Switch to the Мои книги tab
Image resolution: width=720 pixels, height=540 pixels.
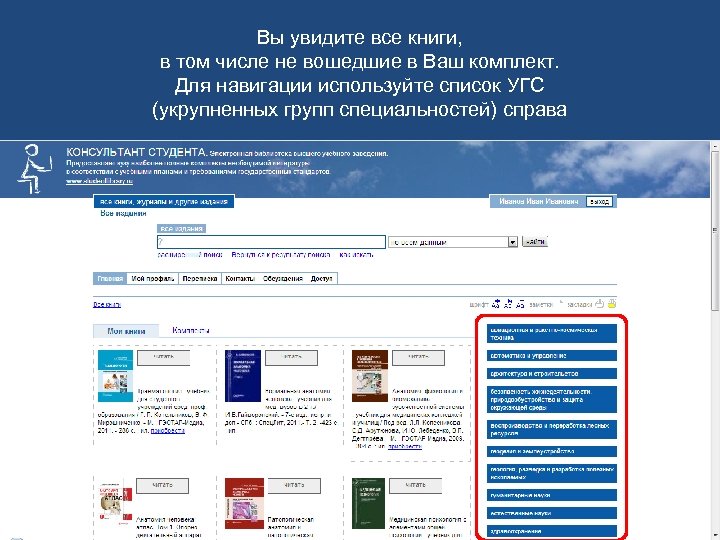coord(126,331)
